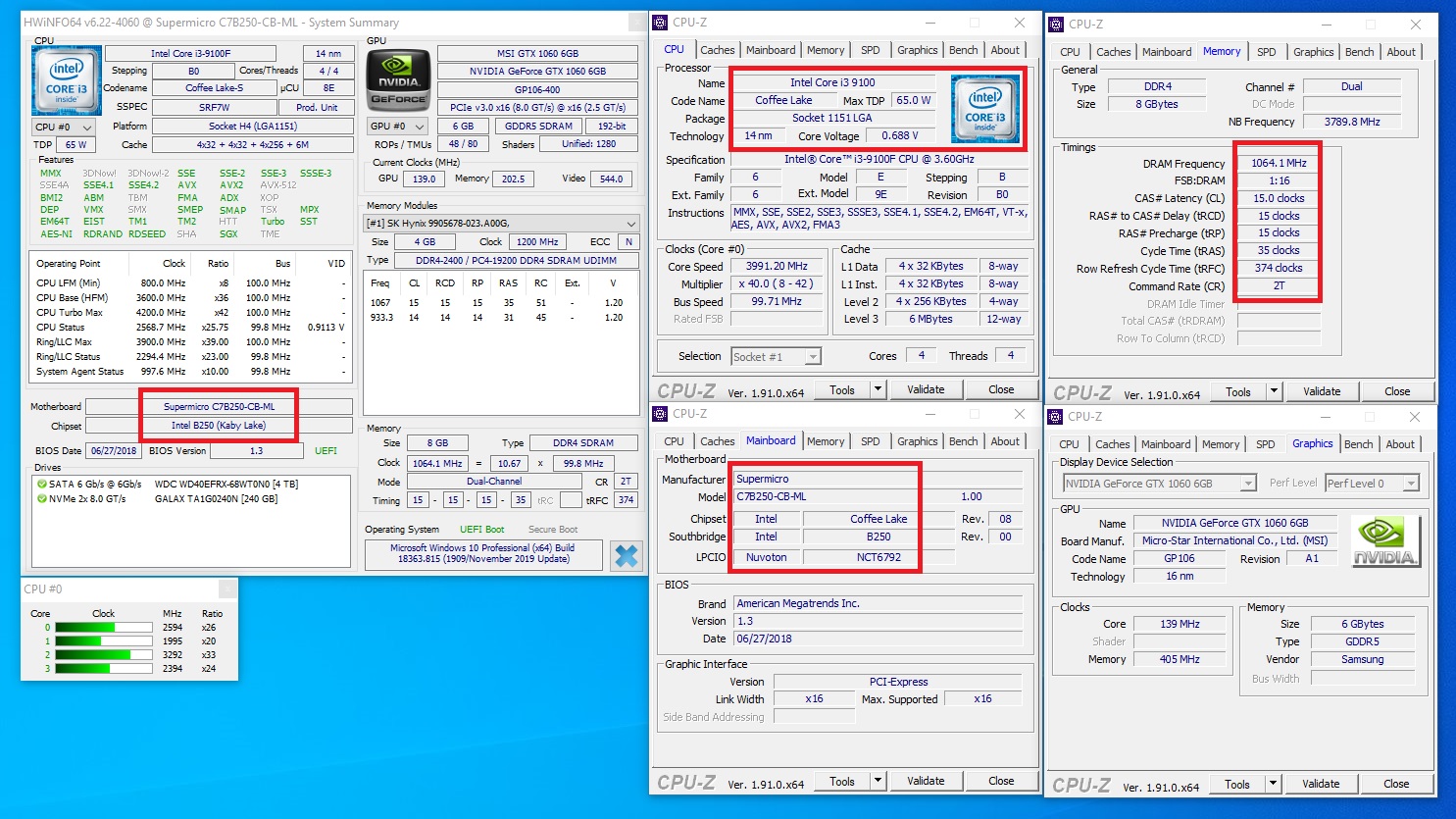Screen dimensions: 1456x819
Task: Click the CPU Turbo Max operating point row
Action: click(x=190, y=312)
